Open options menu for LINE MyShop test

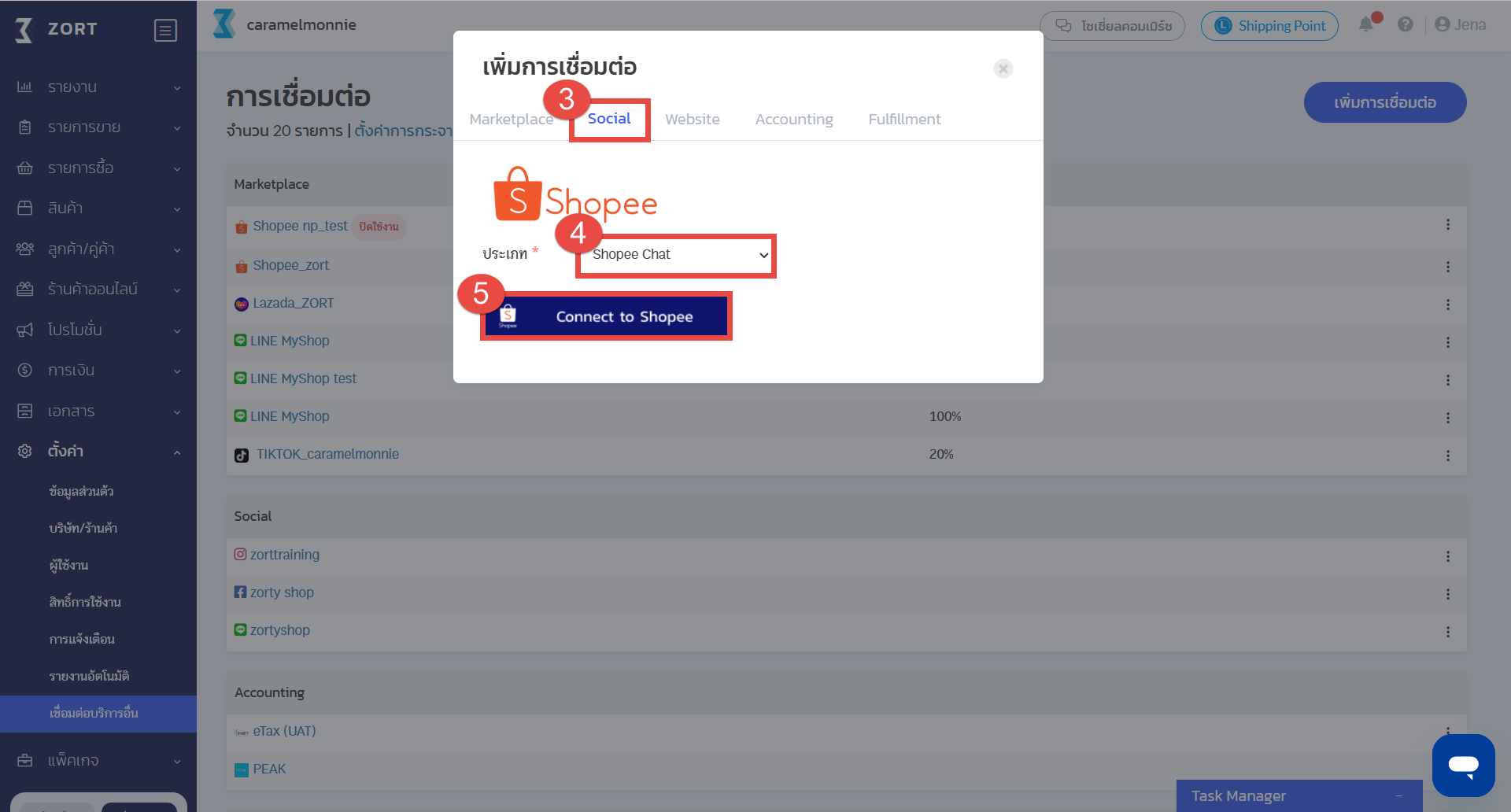tap(1448, 380)
